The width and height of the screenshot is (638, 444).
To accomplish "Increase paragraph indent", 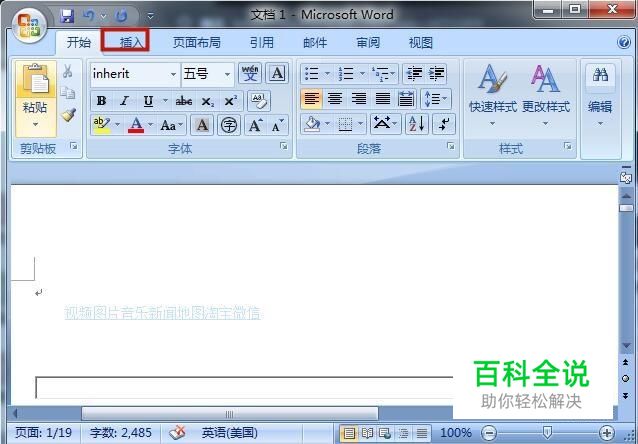I will click(437, 74).
